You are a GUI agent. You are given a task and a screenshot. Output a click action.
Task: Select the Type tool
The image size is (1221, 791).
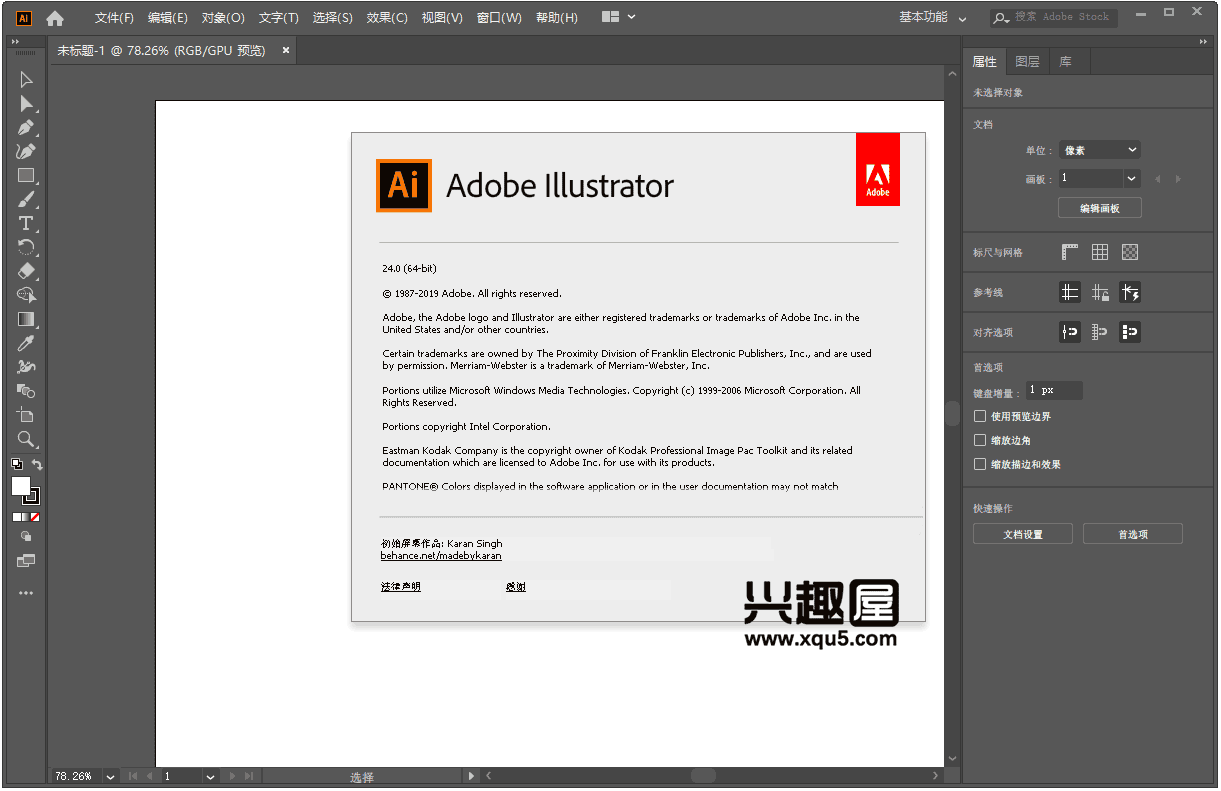pos(26,224)
